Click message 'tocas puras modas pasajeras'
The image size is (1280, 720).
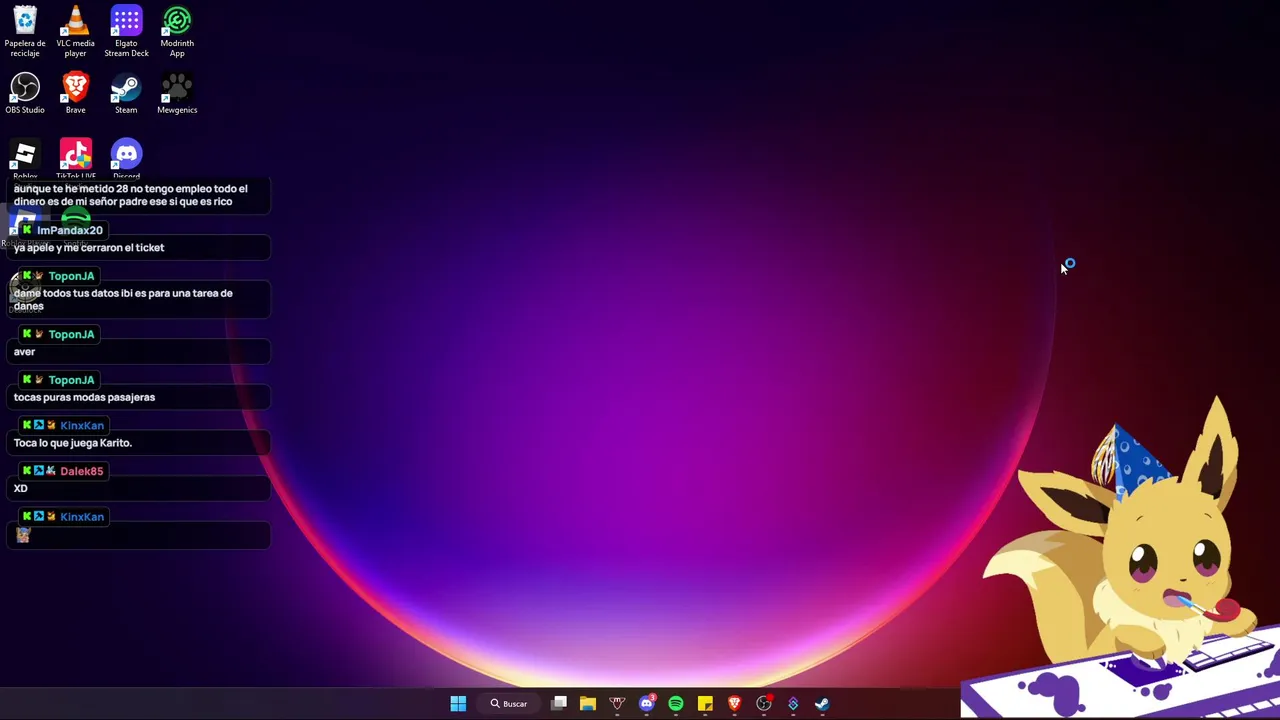pos(84,397)
